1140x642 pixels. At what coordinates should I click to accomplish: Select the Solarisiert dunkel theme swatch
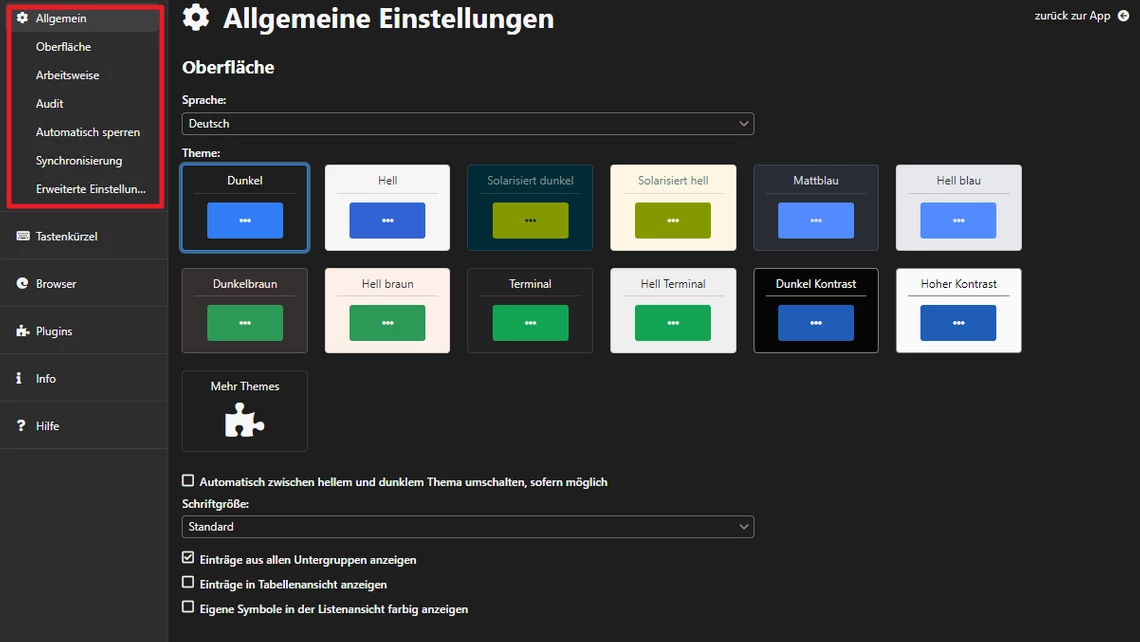tap(530, 208)
